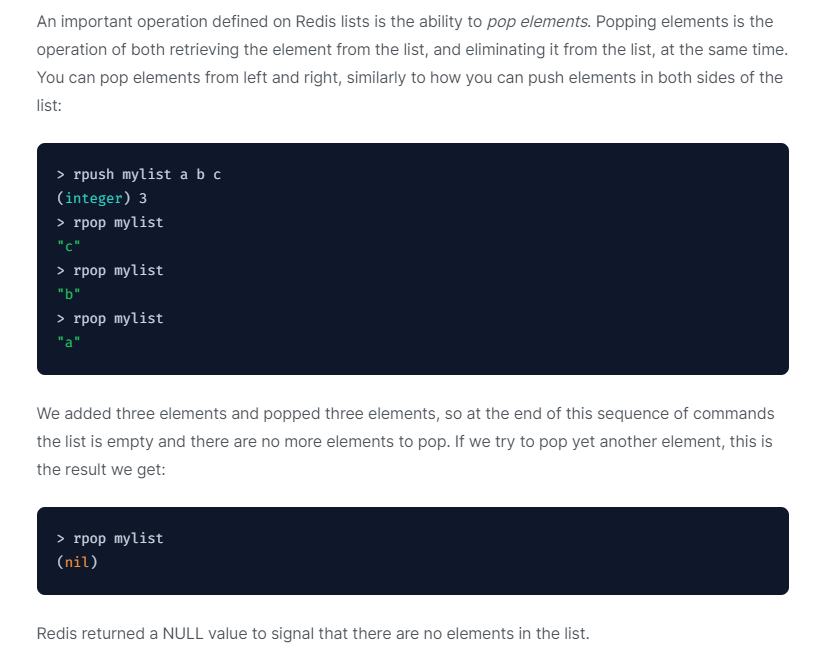Image resolution: width=828 pixels, height=650 pixels.
Task: Click the "(integer) 3" output line
Action: point(102,199)
